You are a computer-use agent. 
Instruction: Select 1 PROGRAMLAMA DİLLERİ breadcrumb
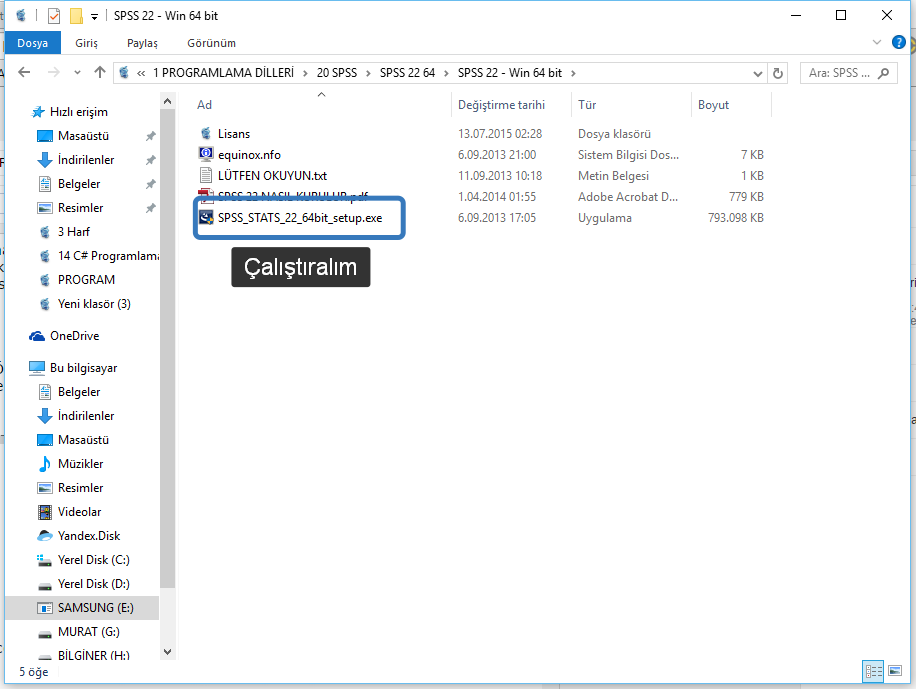click(223, 73)
